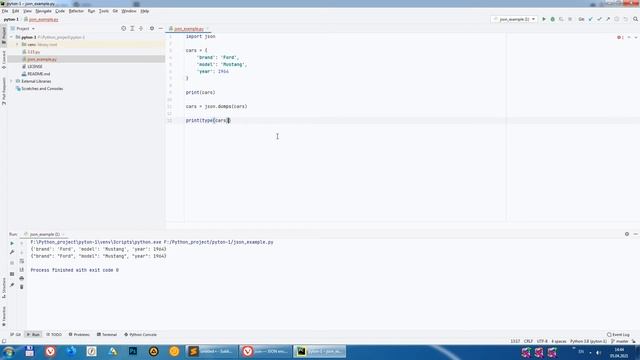Screen dimensions: 640x360
Task: Open the Tools menu
Action: coord(104,11)
